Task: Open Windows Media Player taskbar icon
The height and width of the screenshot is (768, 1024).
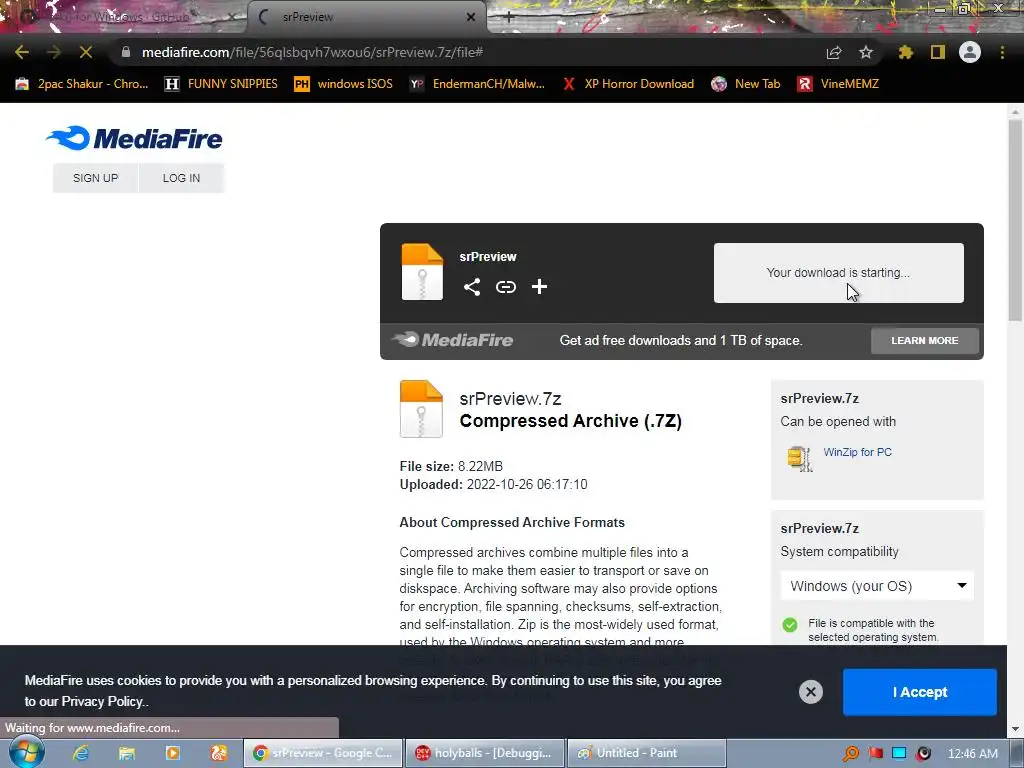Action: pos(173,754)
